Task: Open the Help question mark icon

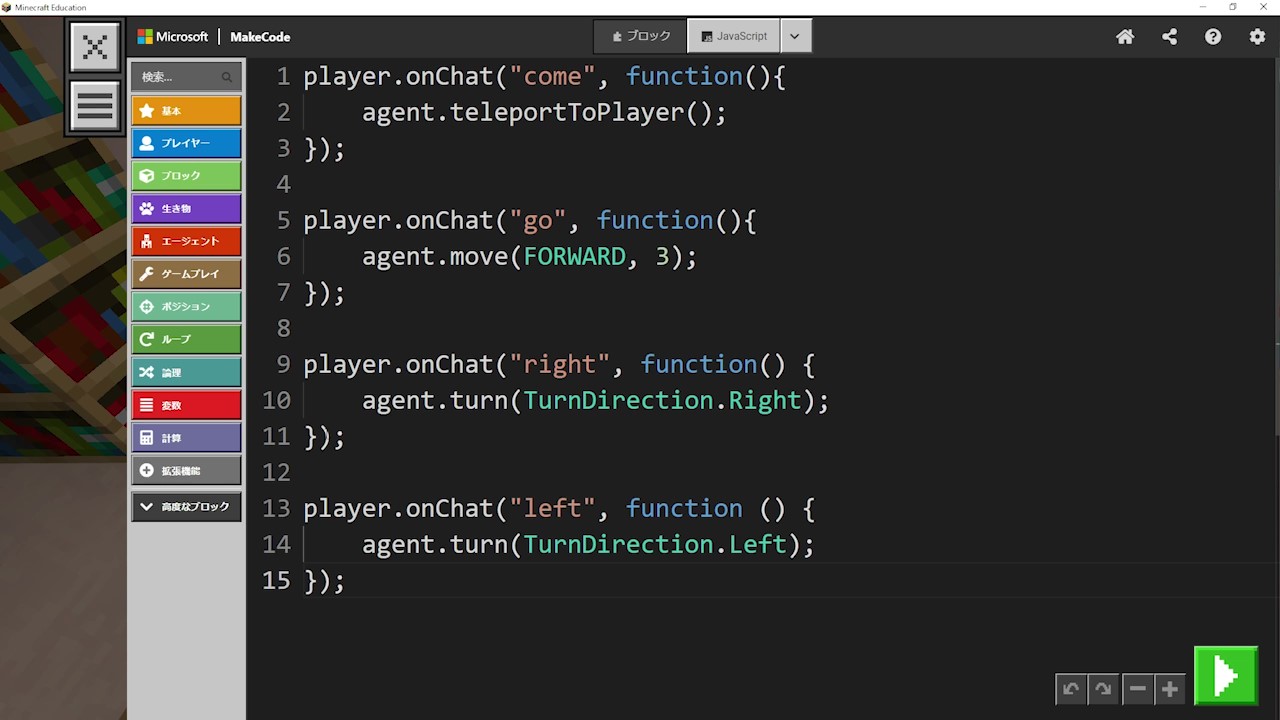Action: coord(1213,37)
